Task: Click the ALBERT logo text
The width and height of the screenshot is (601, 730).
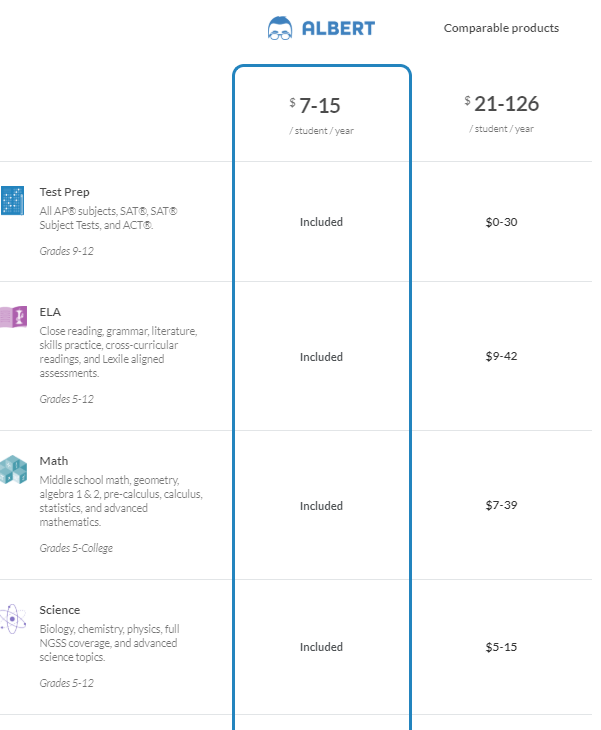Action: point(338,29)
